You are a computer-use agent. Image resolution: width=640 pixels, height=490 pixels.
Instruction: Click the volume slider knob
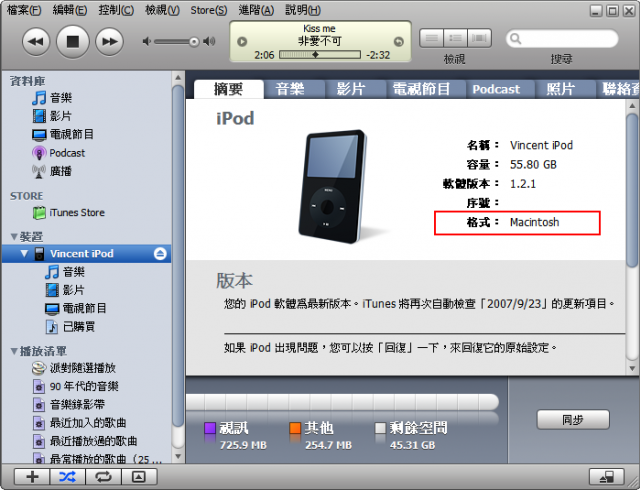point(194,42)
